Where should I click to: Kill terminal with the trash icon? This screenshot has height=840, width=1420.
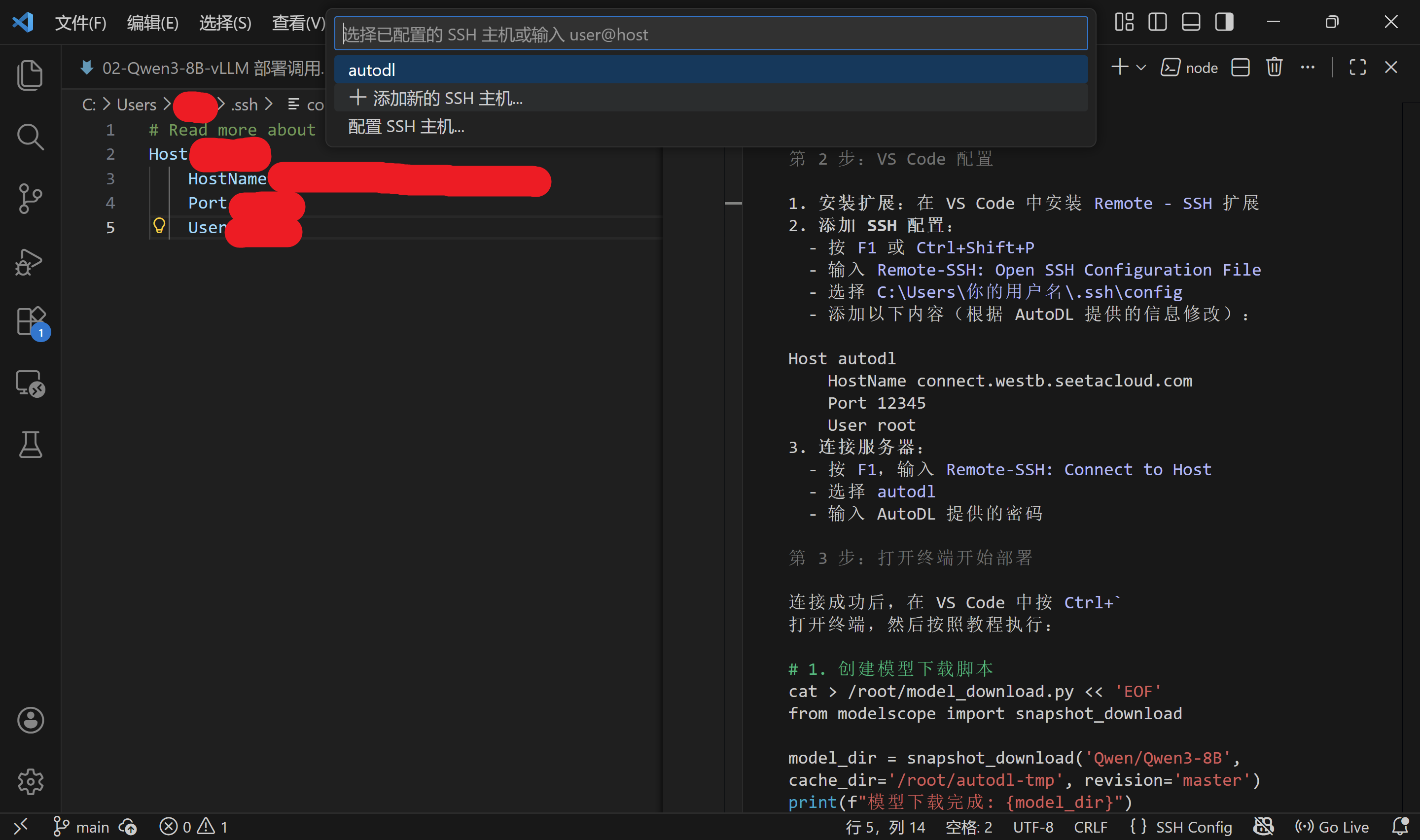click(1274, 68)
